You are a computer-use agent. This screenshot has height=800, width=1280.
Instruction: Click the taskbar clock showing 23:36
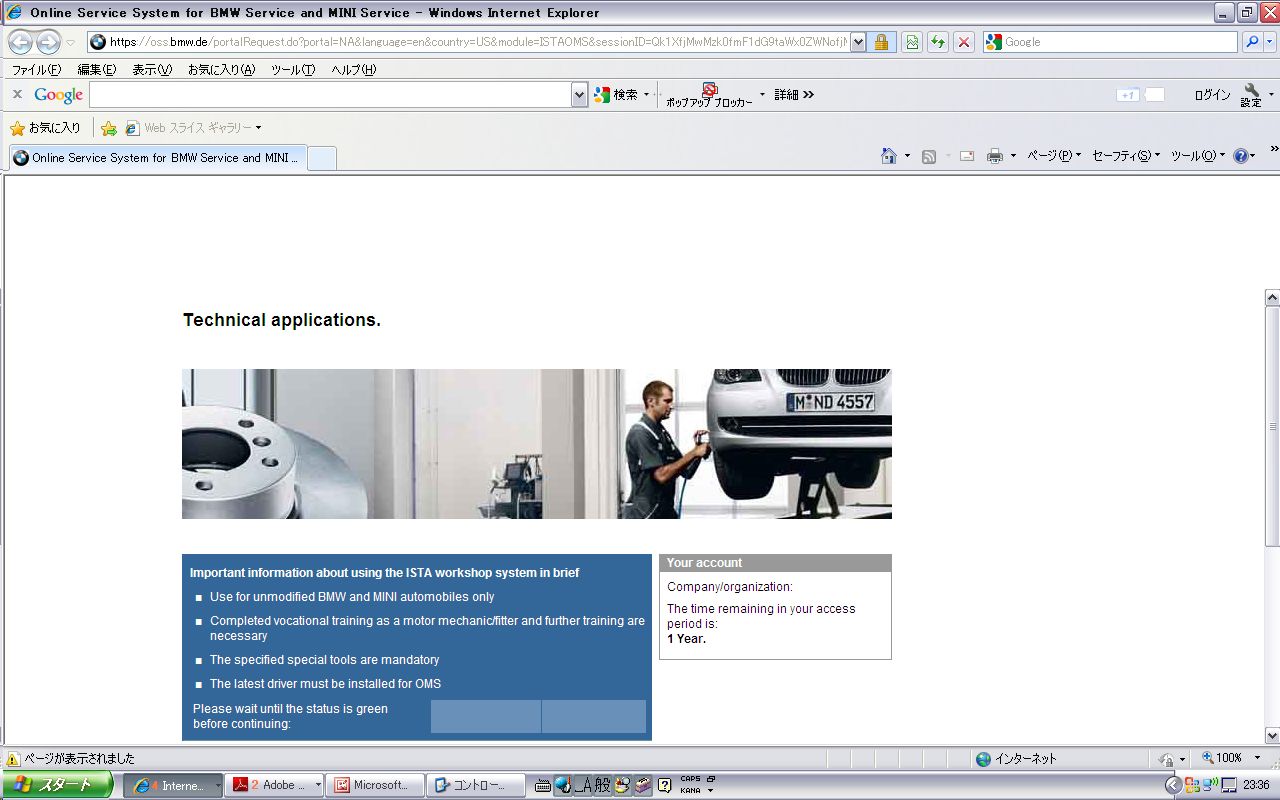pyautogui.click(x=1258, y=785)
